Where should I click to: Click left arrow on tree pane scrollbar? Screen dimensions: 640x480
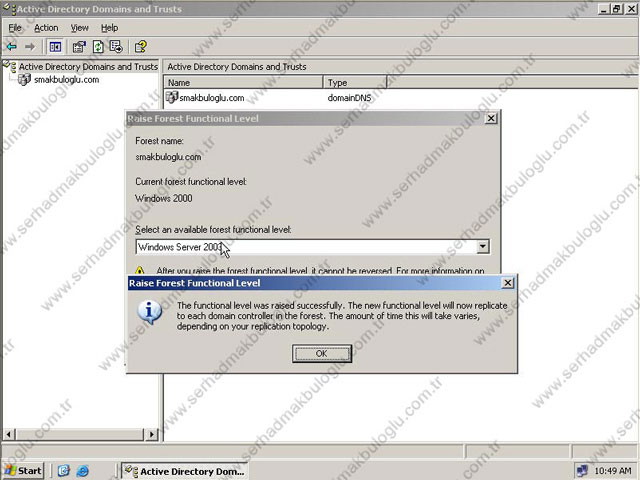coord(9,434)
